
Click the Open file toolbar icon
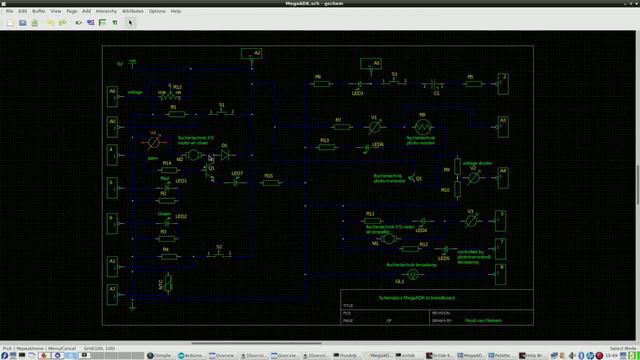(23, 23)
